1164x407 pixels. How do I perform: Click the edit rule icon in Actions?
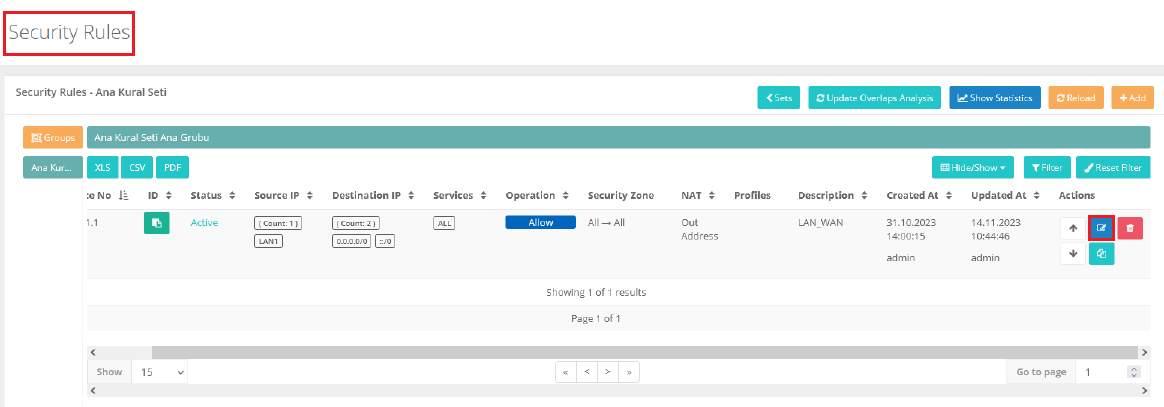pos(1101,228)
